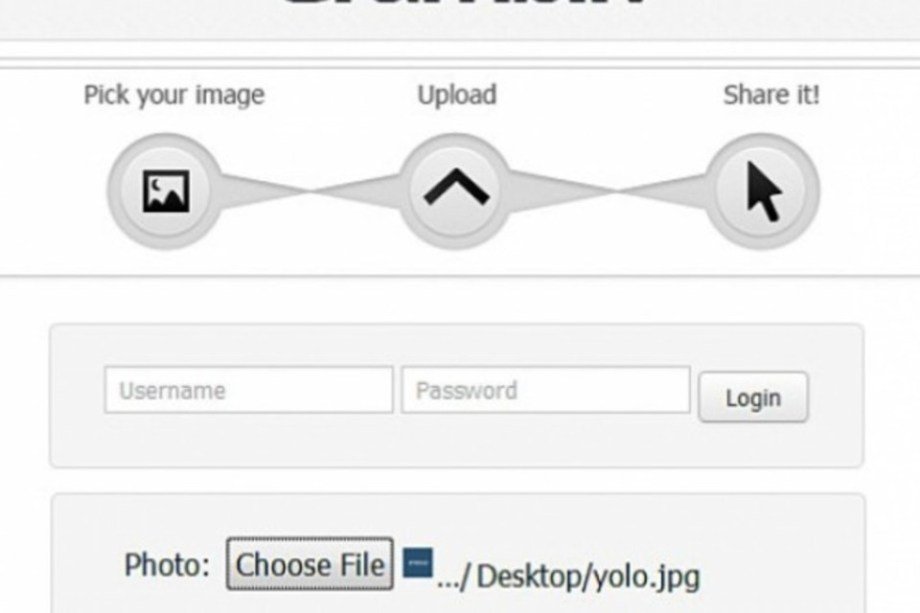920x613 pixels.
Task: Click the small blue file thumbnail icon
Action: point(418,563)
